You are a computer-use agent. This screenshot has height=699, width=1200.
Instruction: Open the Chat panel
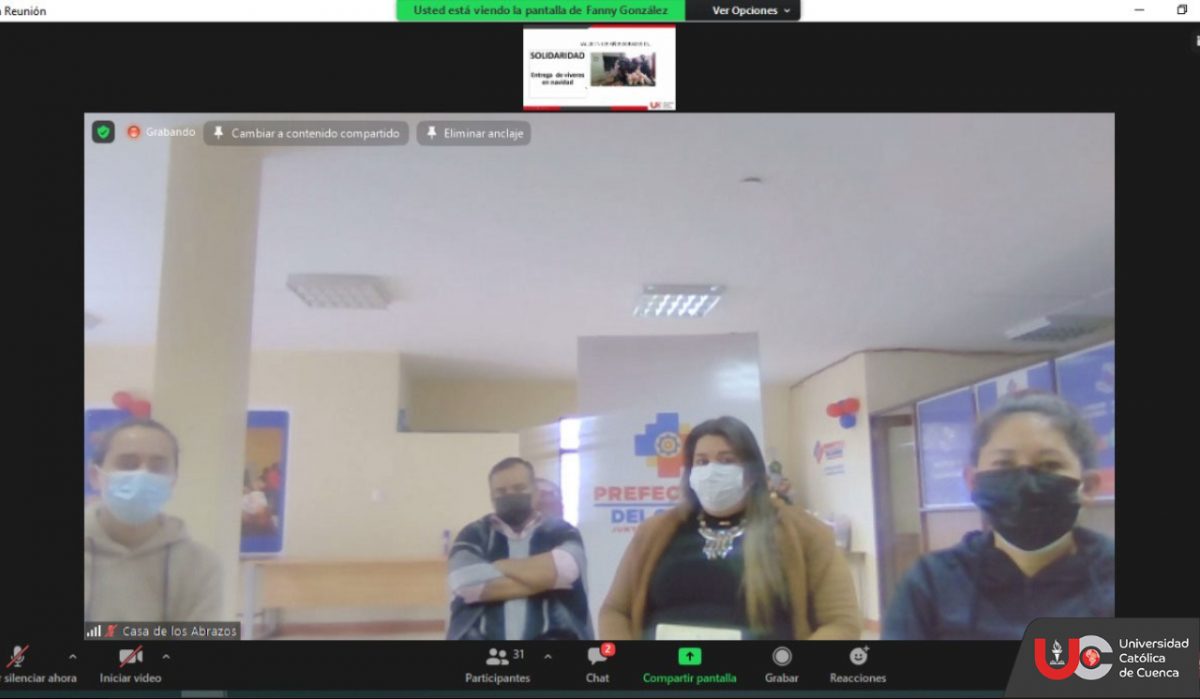pos(598,664)
